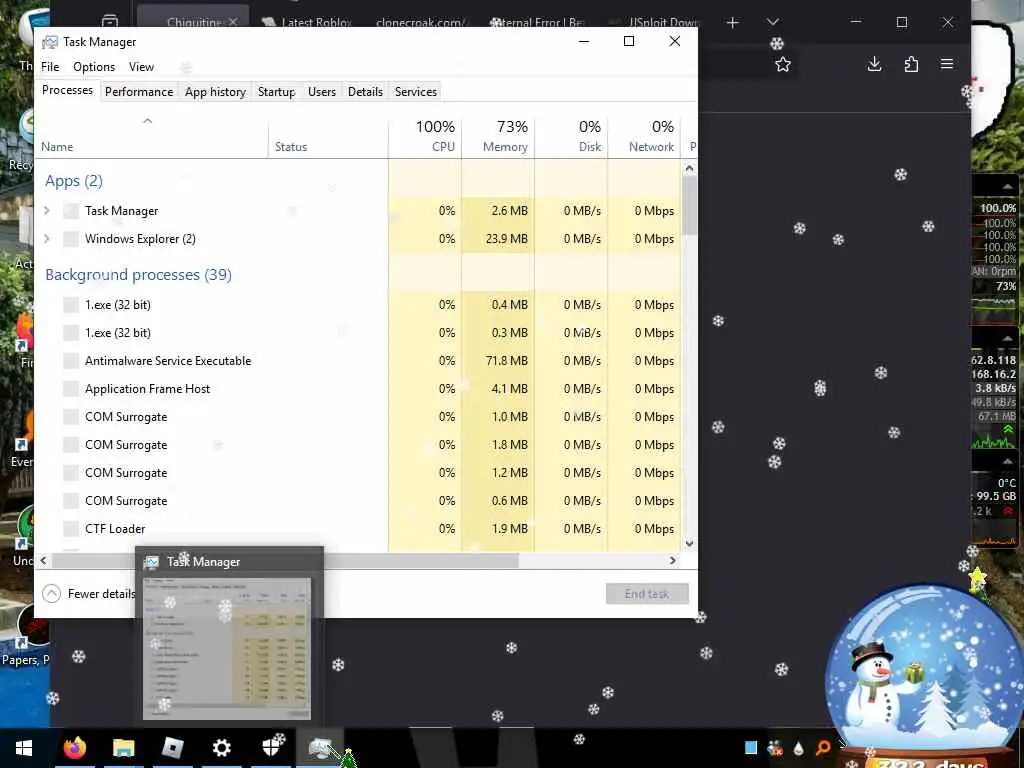This screenshot has height=768, width=1024.
Task: Sort processes by CPU column
Action: pos(424,136)
